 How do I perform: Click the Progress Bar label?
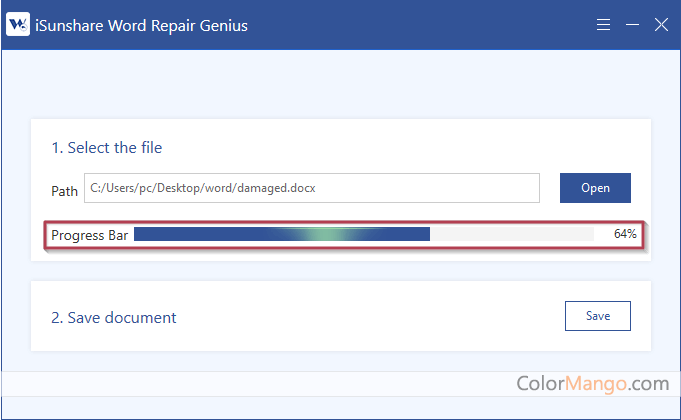[x=88, y=234]
